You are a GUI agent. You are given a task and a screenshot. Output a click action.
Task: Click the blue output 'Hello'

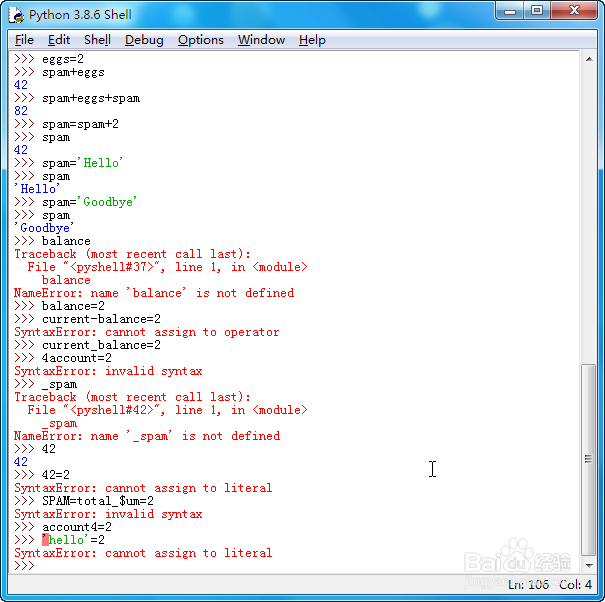pyautogui.click(x=37, y=189)
